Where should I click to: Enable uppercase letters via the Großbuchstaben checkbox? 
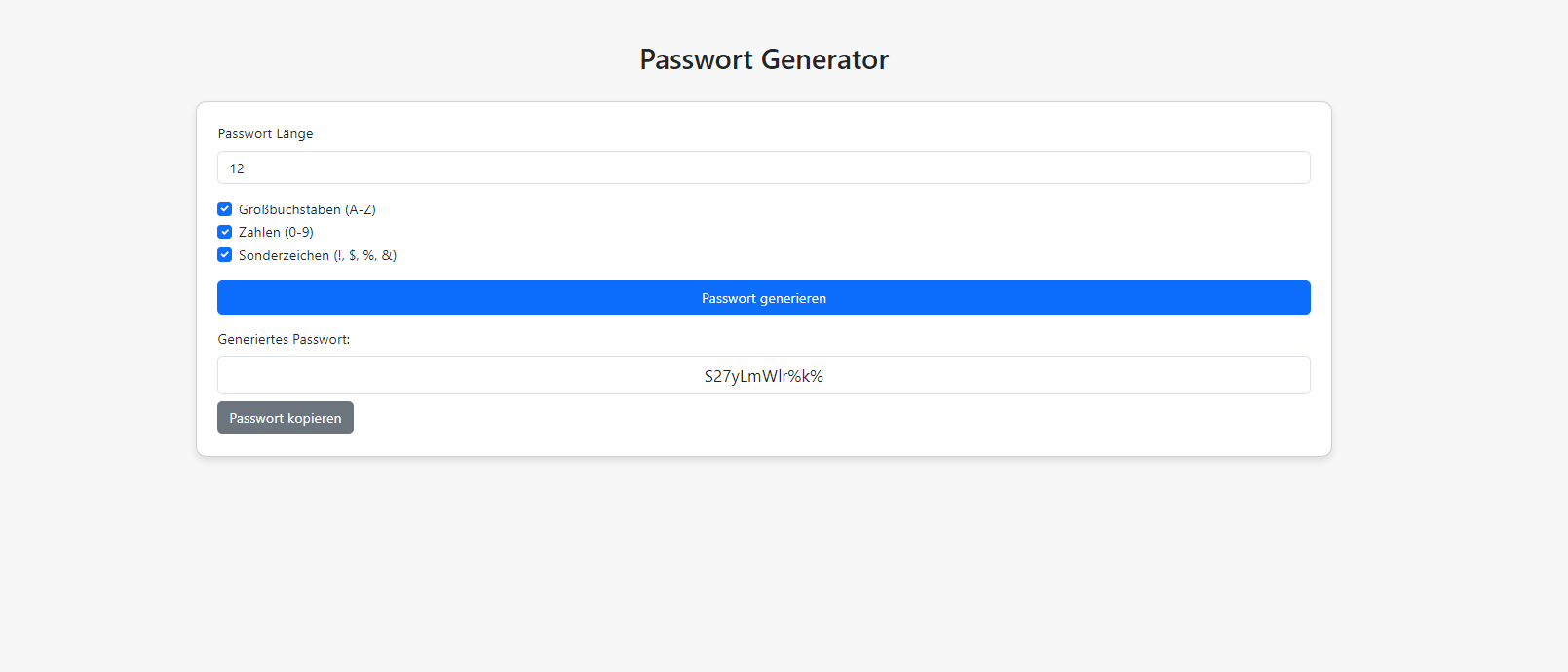(x=224, y=208)
